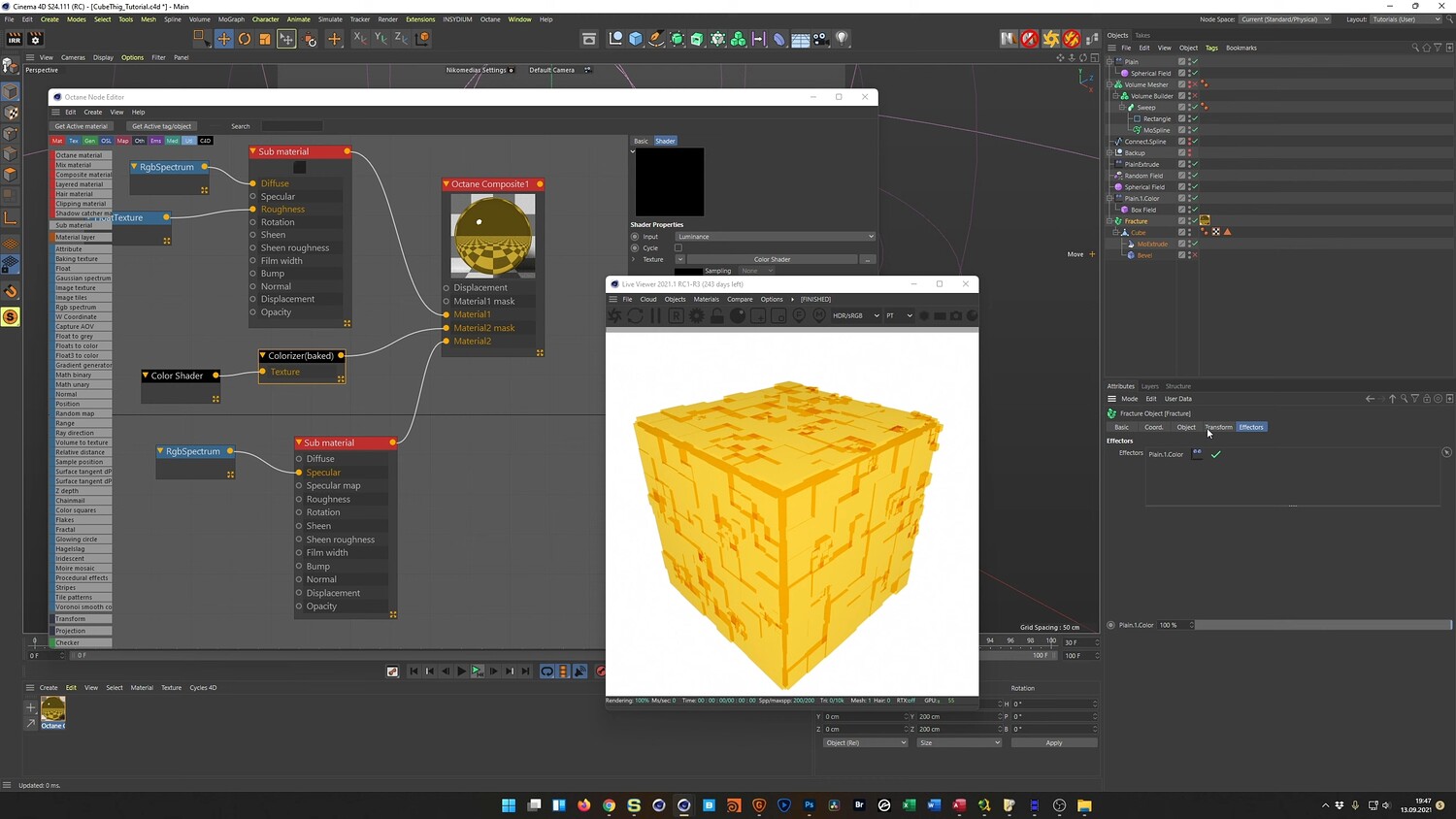Viewport: 1456px width, 819px height.
Task: Click the Apply button in coordinates panel
Action: click(1054, 742)
